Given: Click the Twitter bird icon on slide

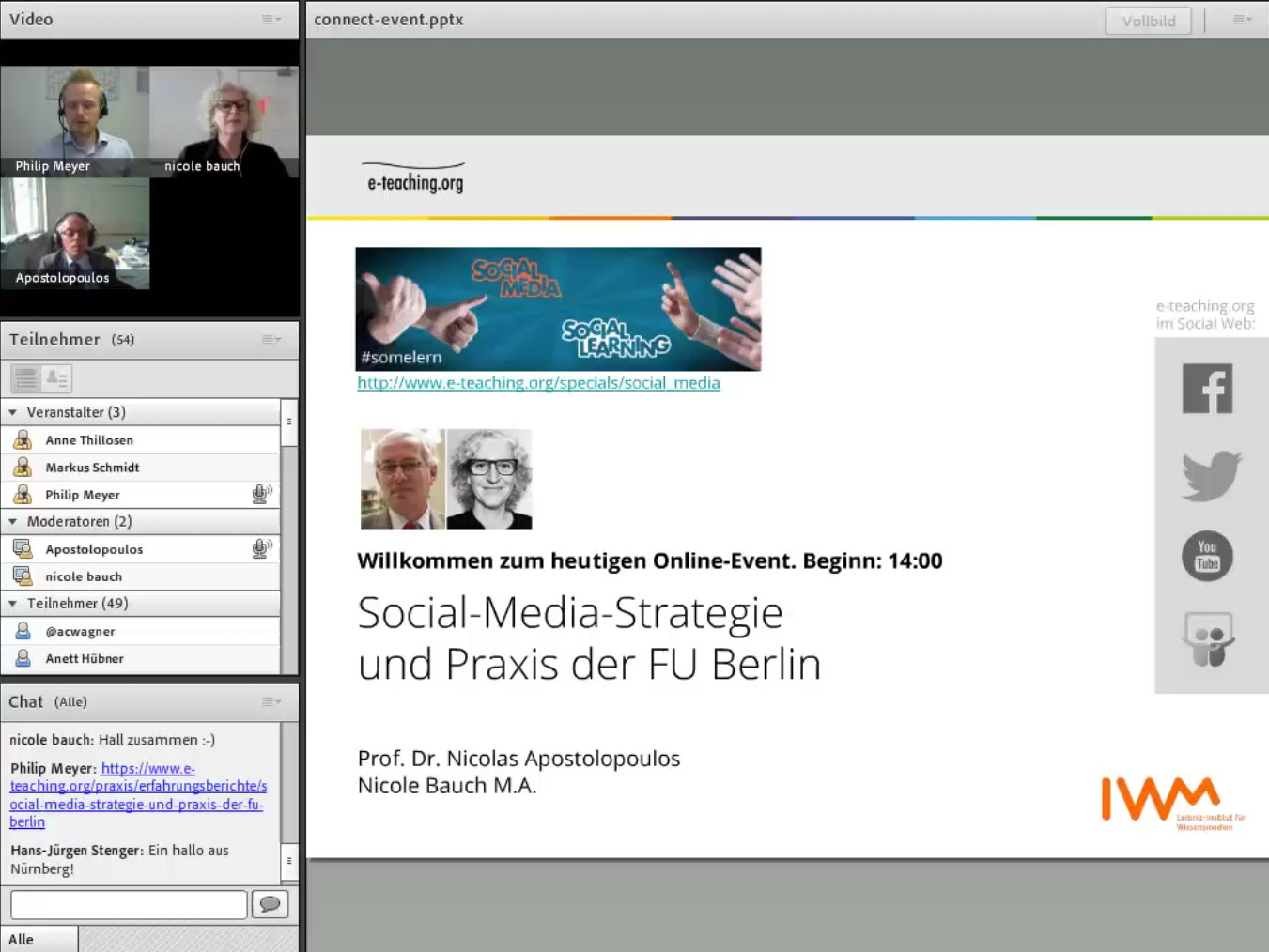Looking at the screenshot, I should coord(1211,475).
